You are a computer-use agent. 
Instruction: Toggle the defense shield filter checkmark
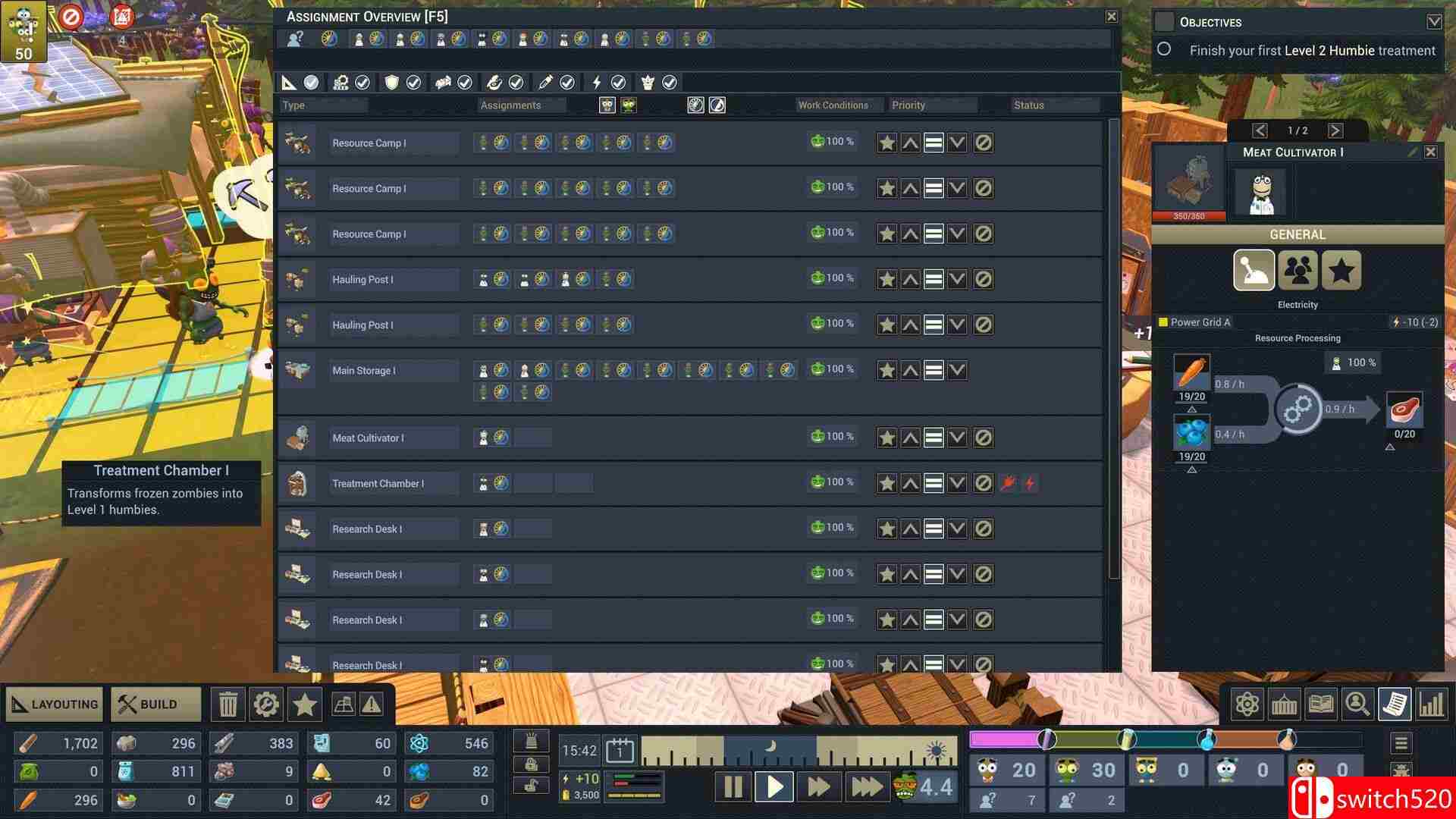[413, 83]
